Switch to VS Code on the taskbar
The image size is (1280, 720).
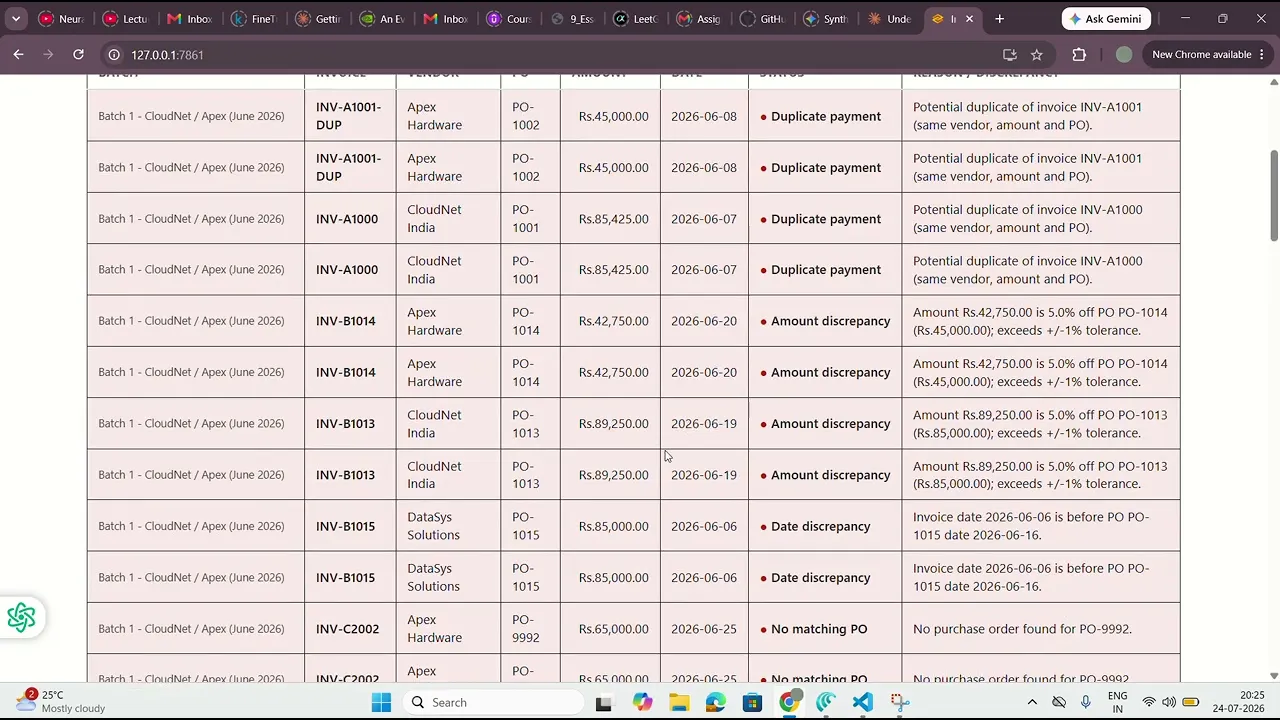(863, 703)
